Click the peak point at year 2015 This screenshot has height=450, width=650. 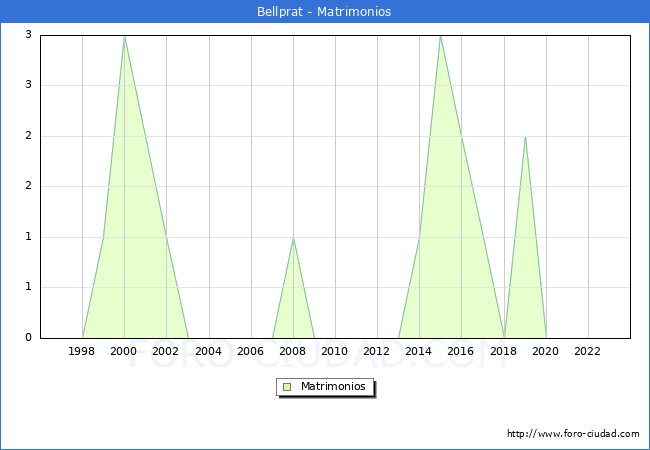click(x=440, y=37)
